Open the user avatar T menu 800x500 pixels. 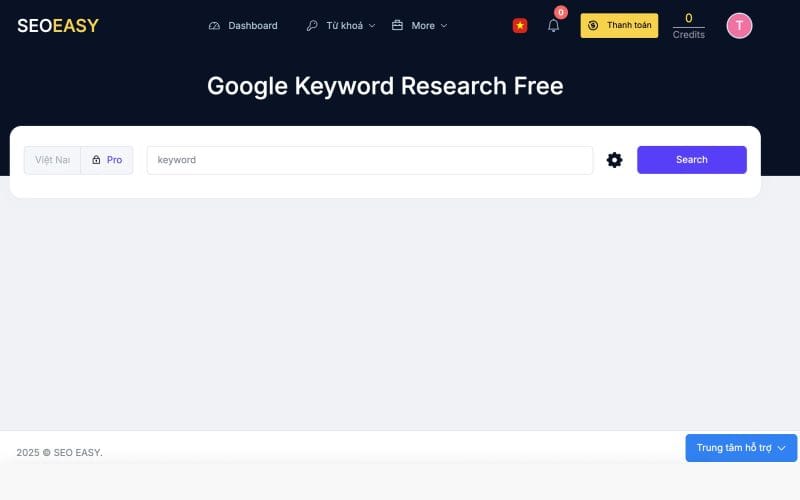tap(739, 26)
